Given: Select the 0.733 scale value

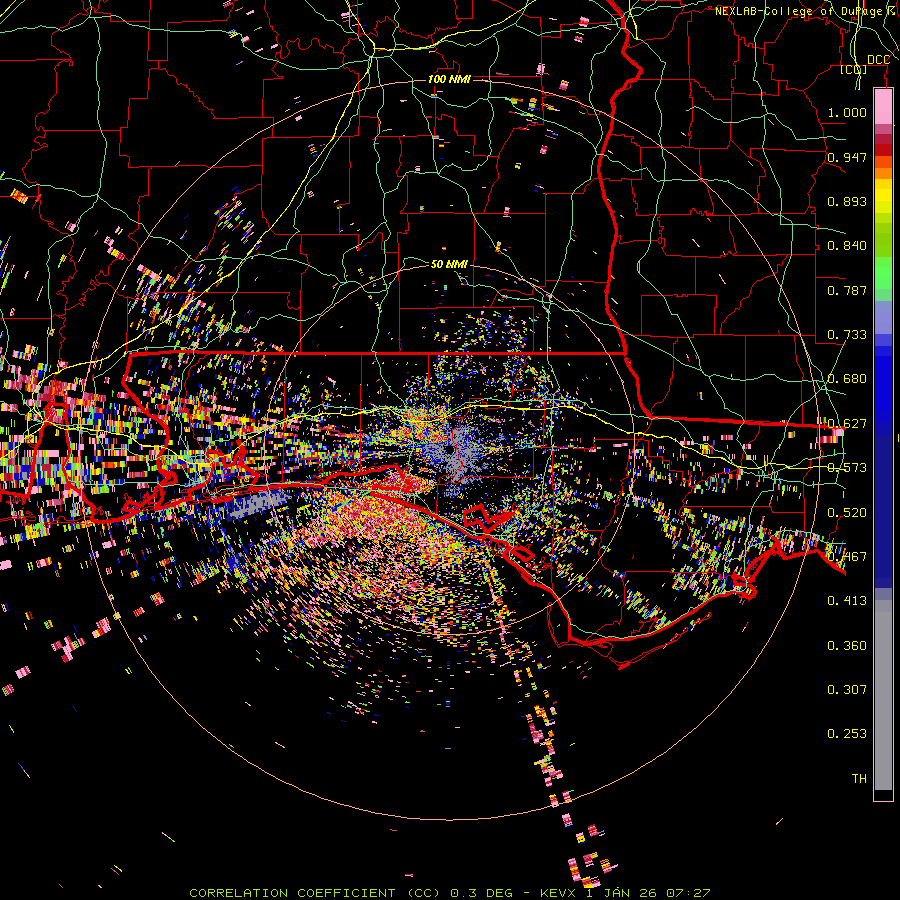Looking at the screenshot, I should pos(847,334).
